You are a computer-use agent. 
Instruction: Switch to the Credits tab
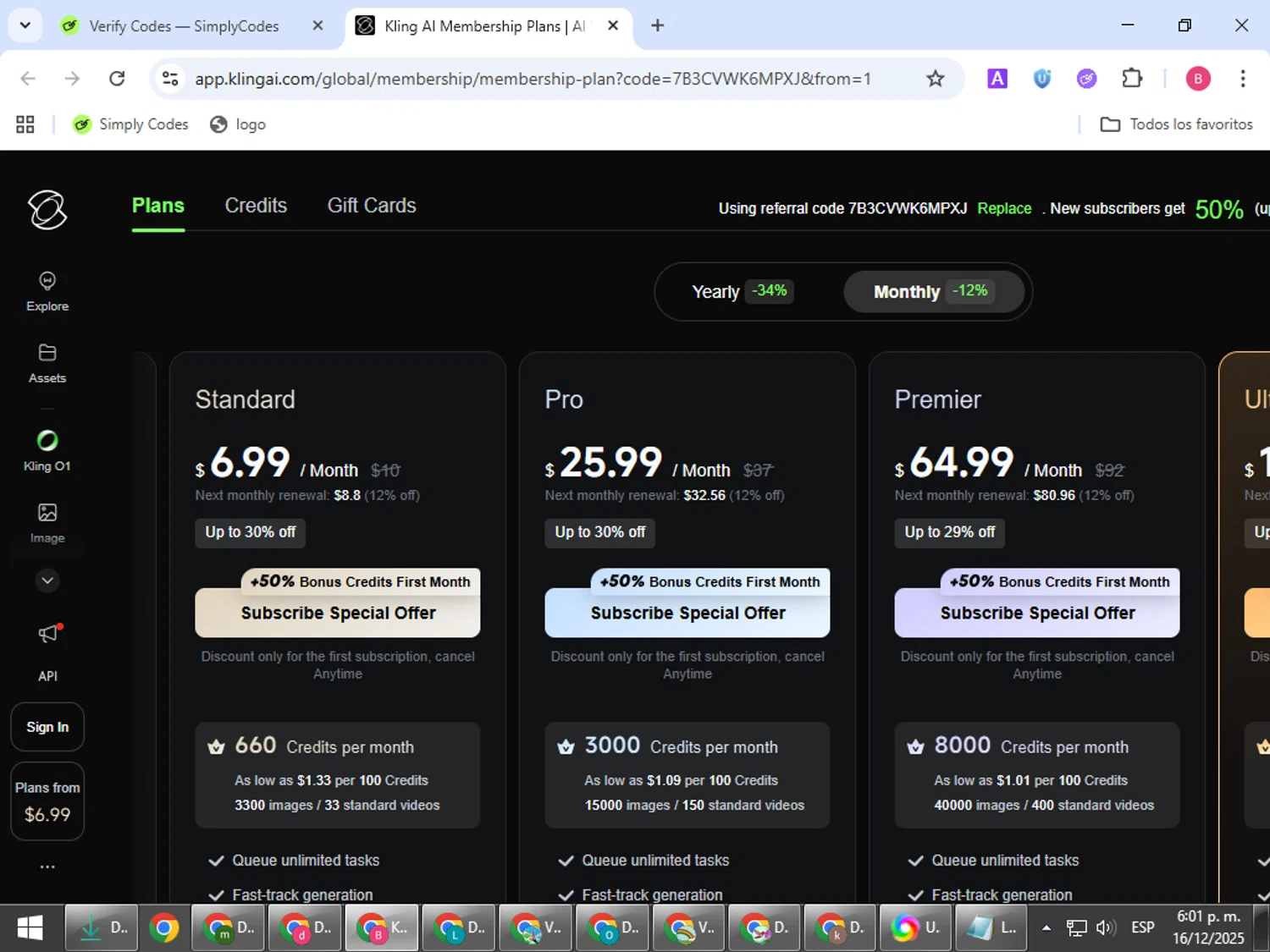(x=256, y=206)
